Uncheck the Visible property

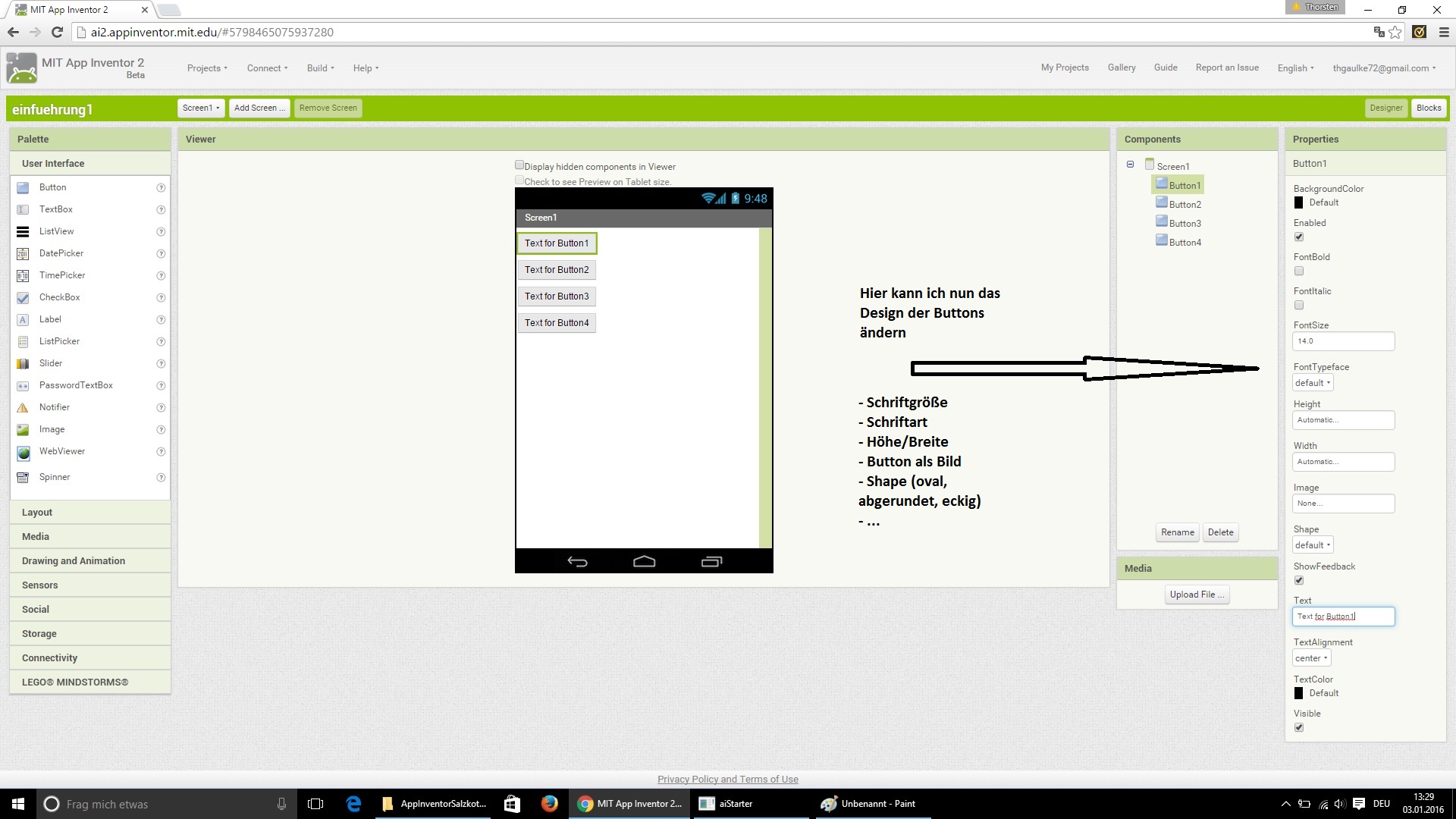point(1299,727)
